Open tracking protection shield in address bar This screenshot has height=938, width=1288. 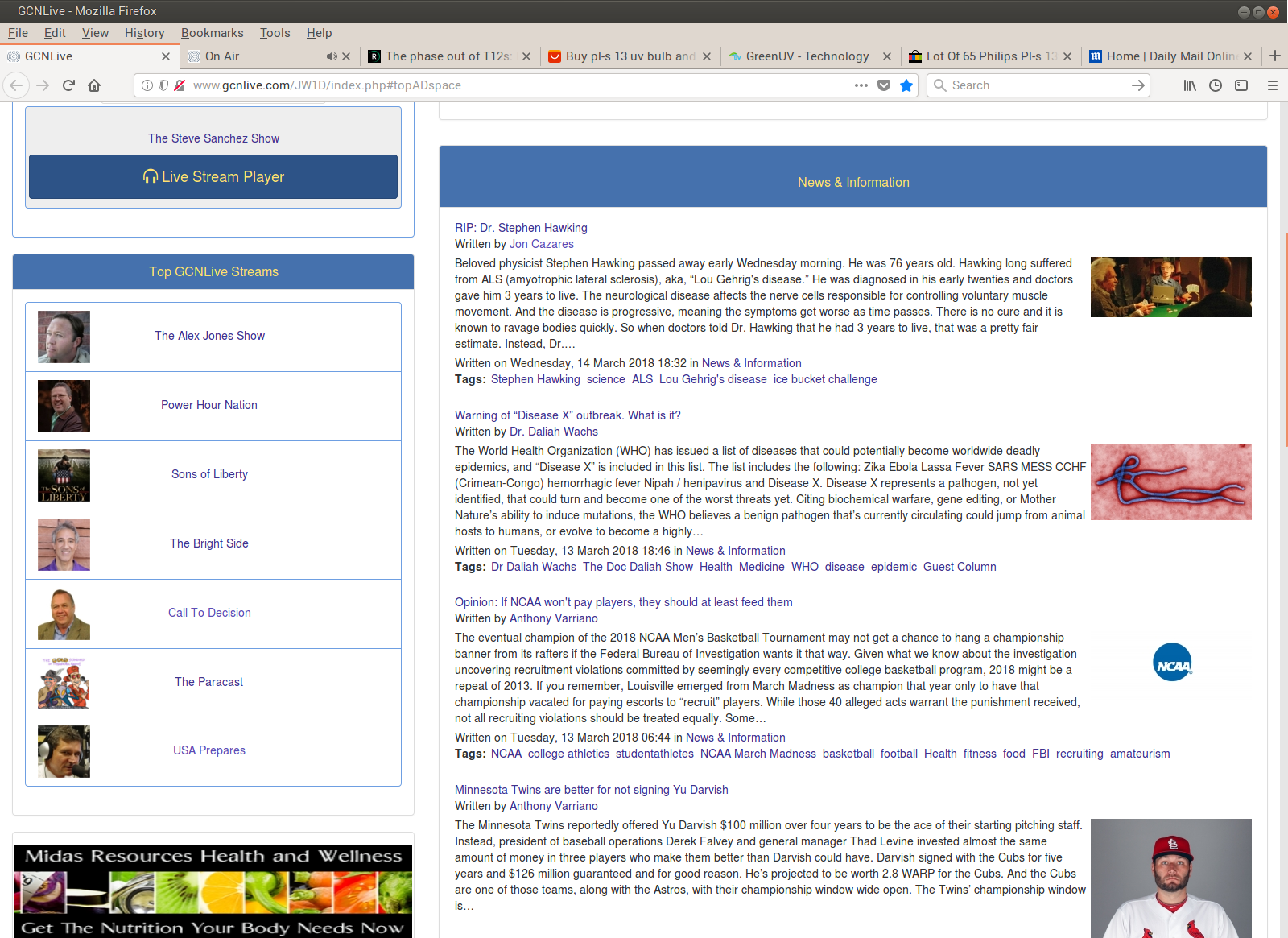163,85
